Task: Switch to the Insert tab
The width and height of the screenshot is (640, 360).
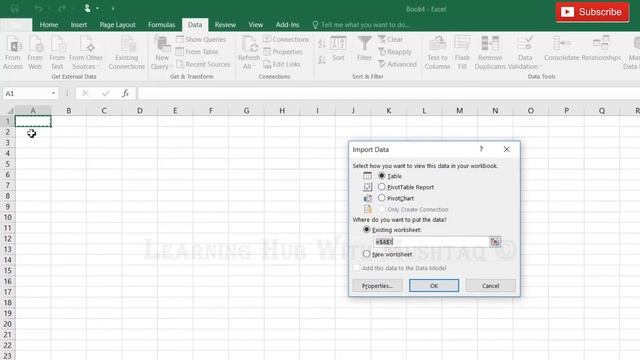Action: 79,25
